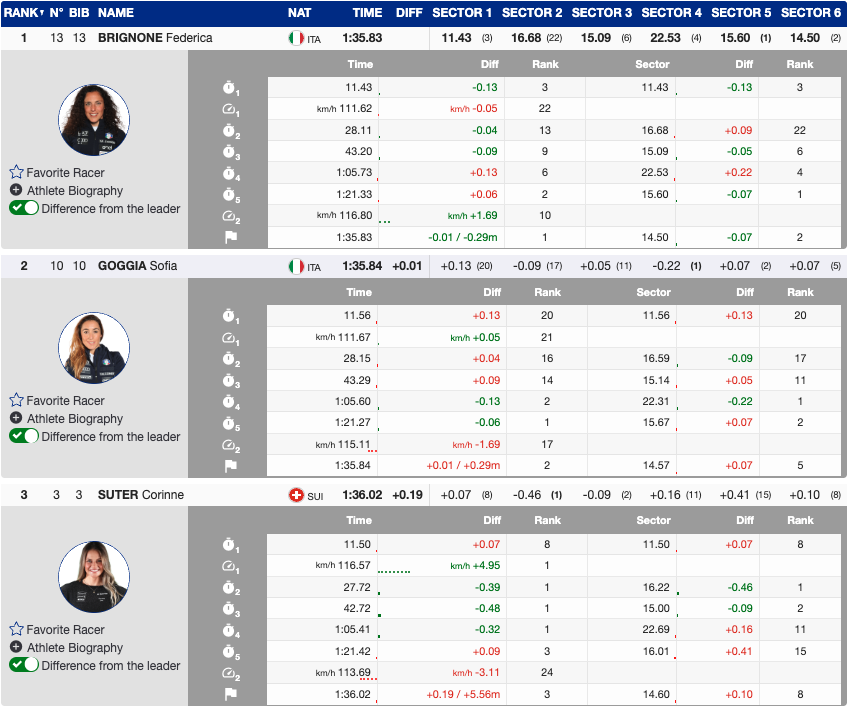This screenshot has width=853, height=708.
Task: Sort results by RANK column header
Action: (x=22, y=13)
